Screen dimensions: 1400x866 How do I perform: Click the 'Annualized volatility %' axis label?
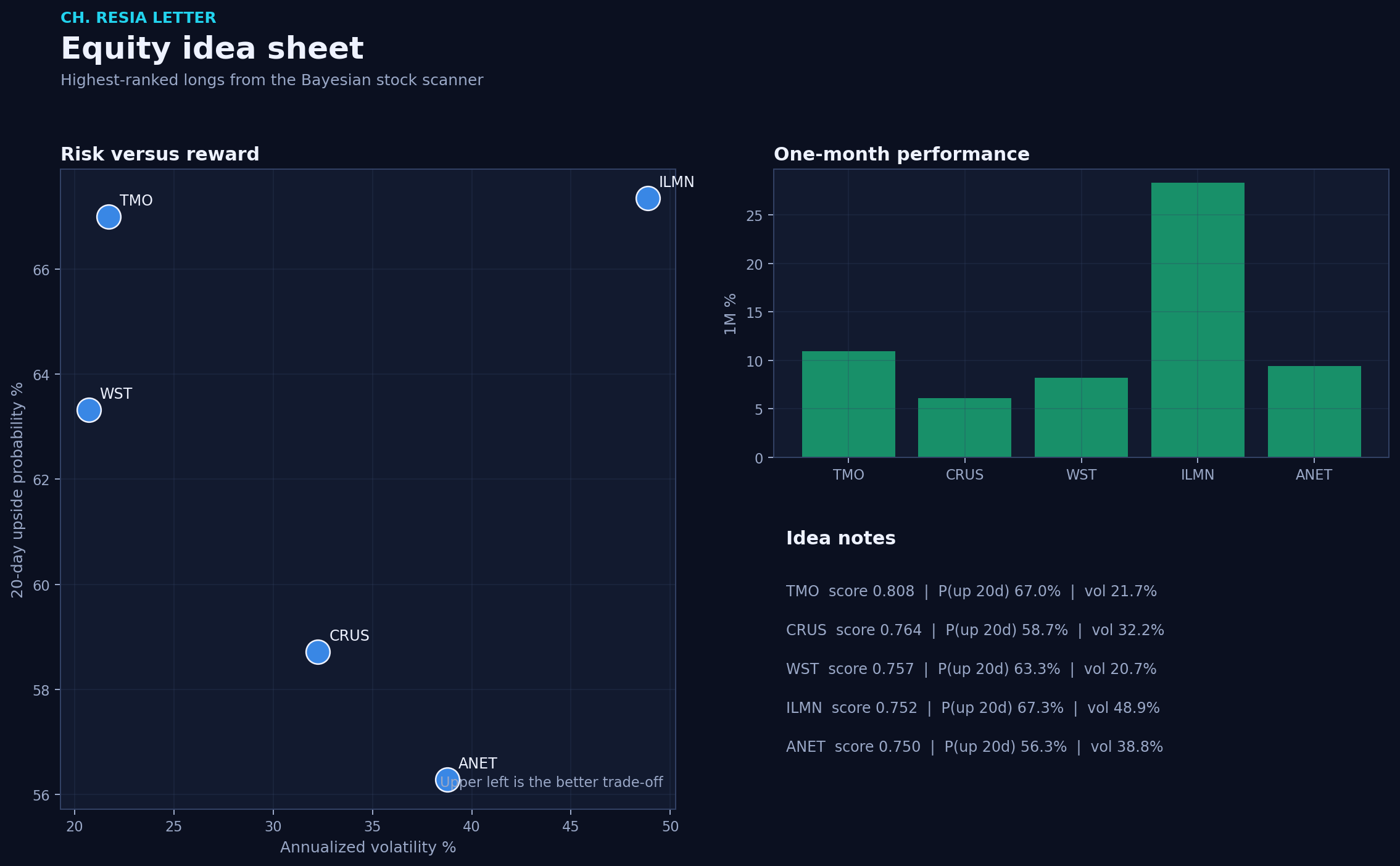[x=368, y=847]
